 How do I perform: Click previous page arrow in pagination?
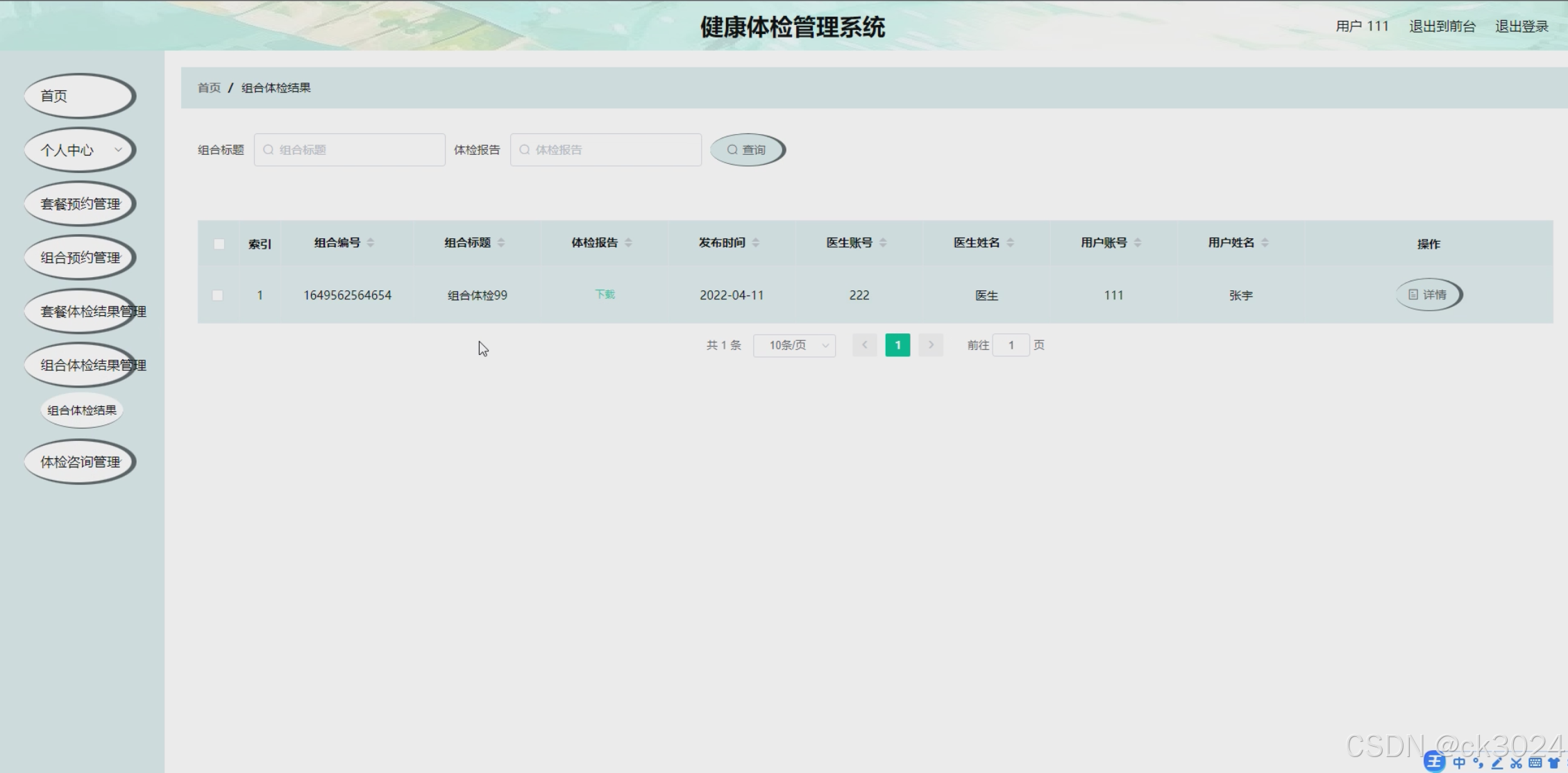[865, 345]
